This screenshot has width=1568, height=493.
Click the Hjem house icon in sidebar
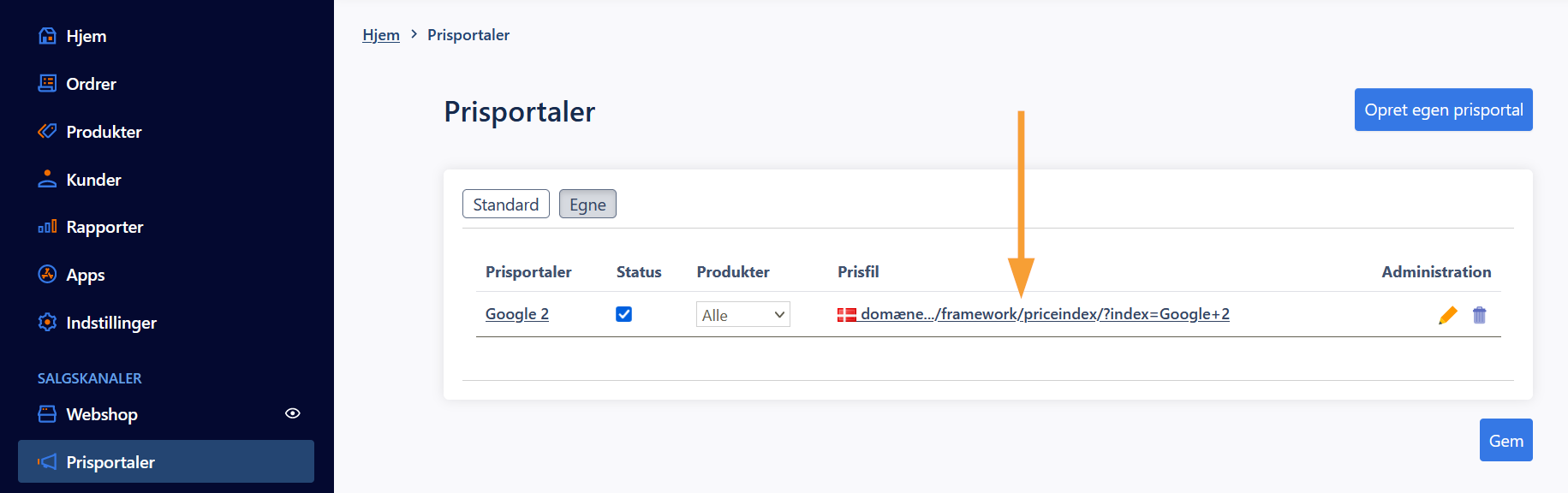coord(48,36)
